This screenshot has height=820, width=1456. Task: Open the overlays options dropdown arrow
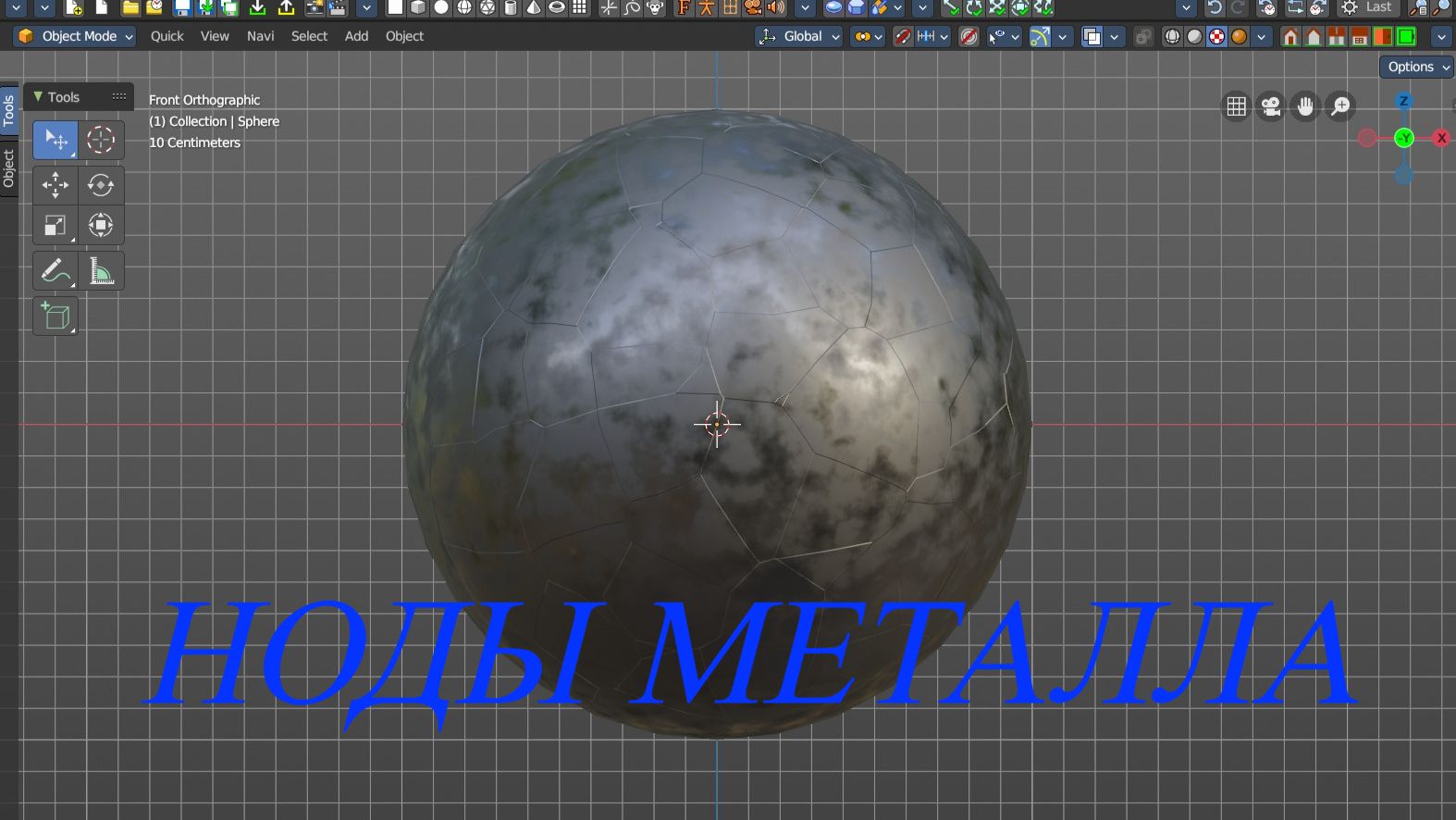point(1115,36)
